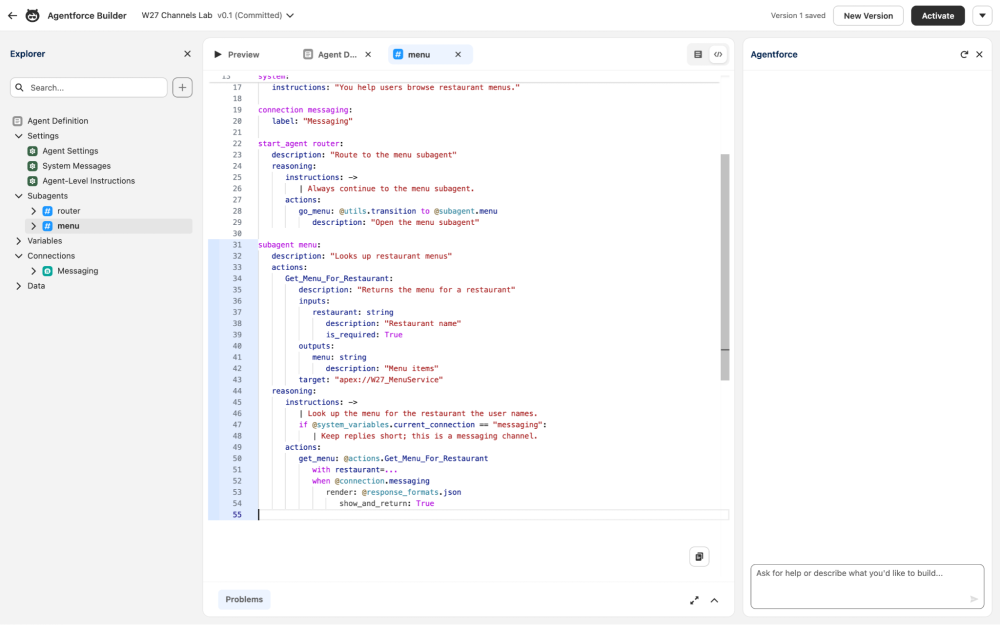Focus the Explorer search field
The width and height of the screenshot is (1000, 625).
(89, 87)
